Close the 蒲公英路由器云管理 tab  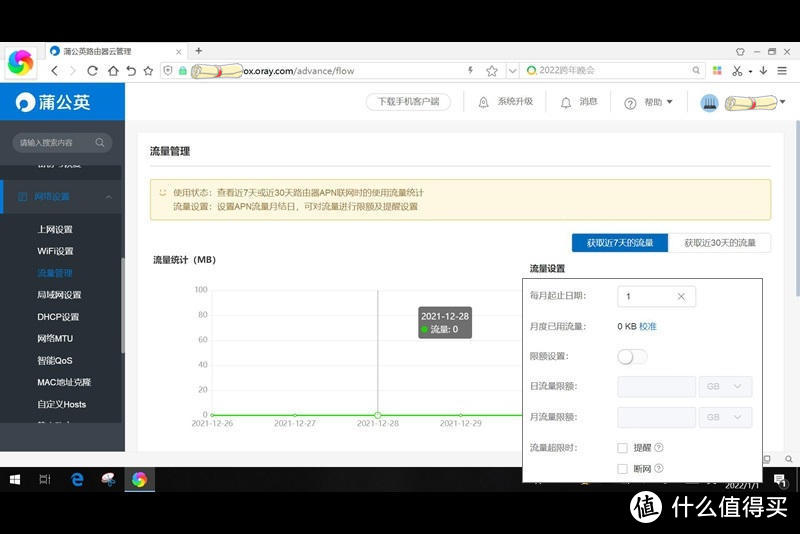[x=179, y=52]
